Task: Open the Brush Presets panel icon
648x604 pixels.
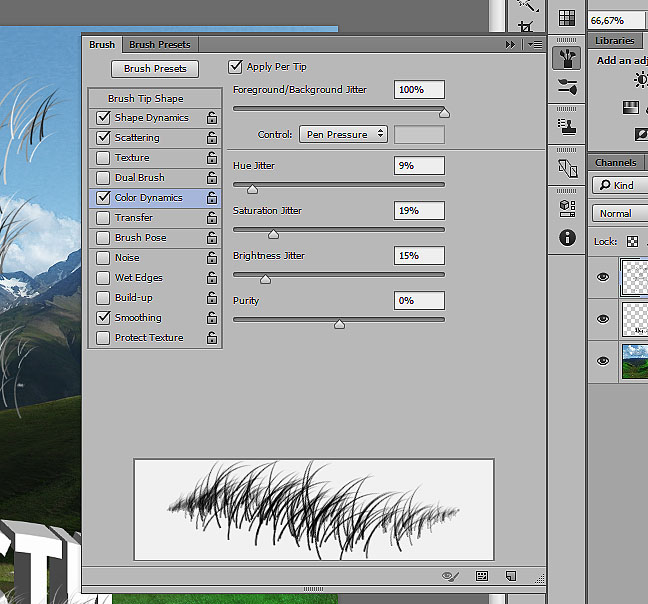Action: (567, 87)
